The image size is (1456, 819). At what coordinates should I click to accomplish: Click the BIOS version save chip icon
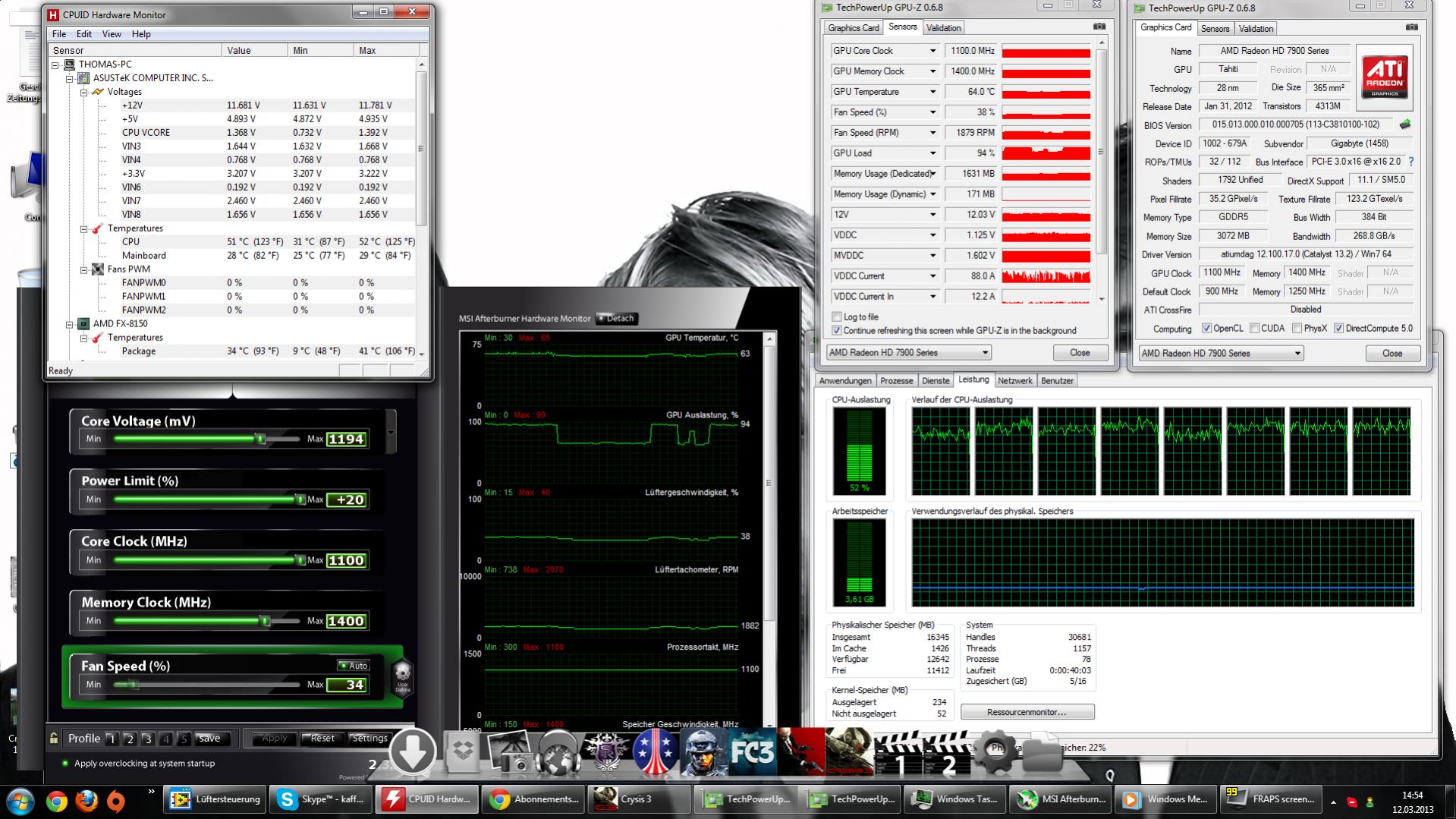[1405, 124]
